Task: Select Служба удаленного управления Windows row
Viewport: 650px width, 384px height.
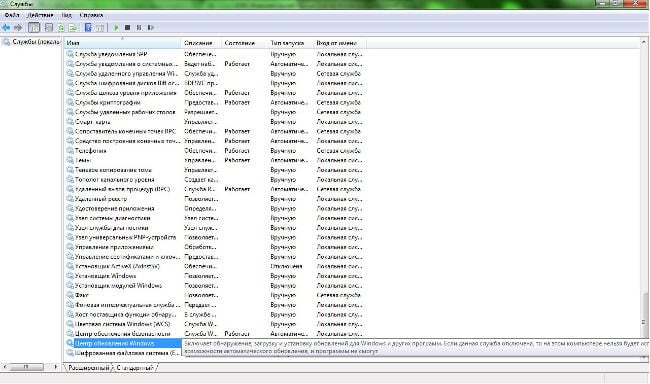Action: (215, 73)
